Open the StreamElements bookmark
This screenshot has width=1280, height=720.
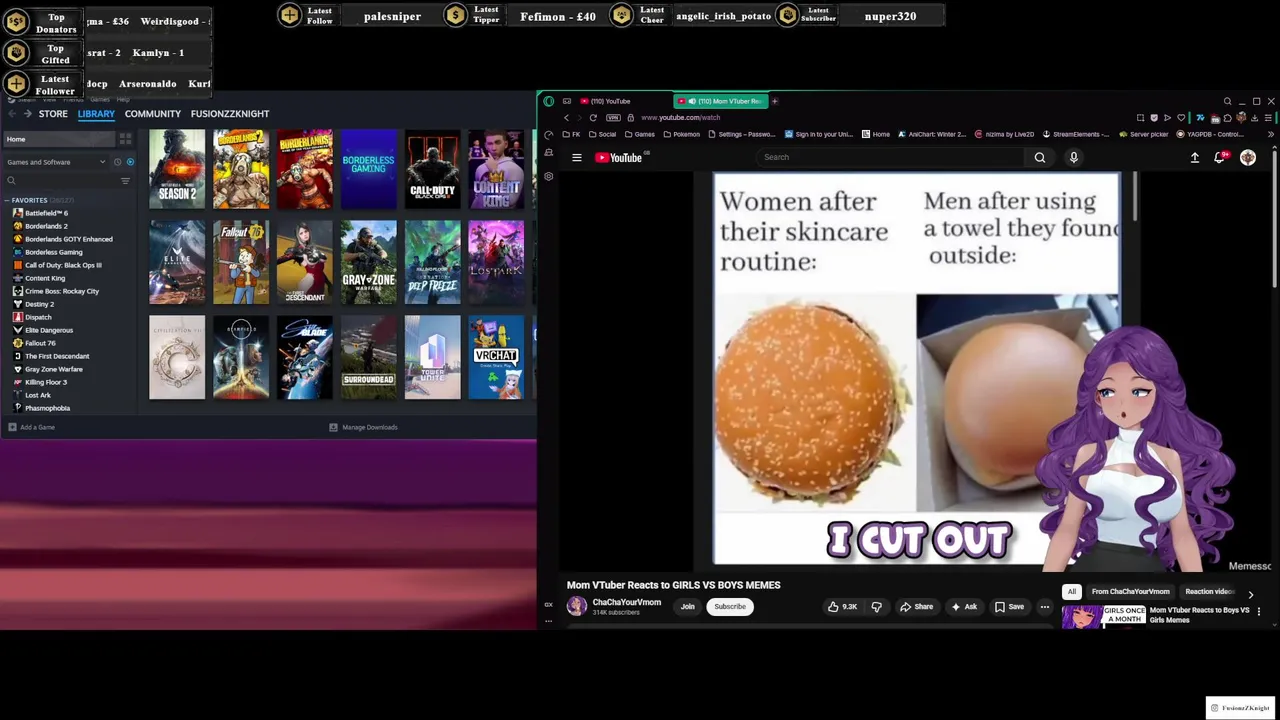point(1075,134)
